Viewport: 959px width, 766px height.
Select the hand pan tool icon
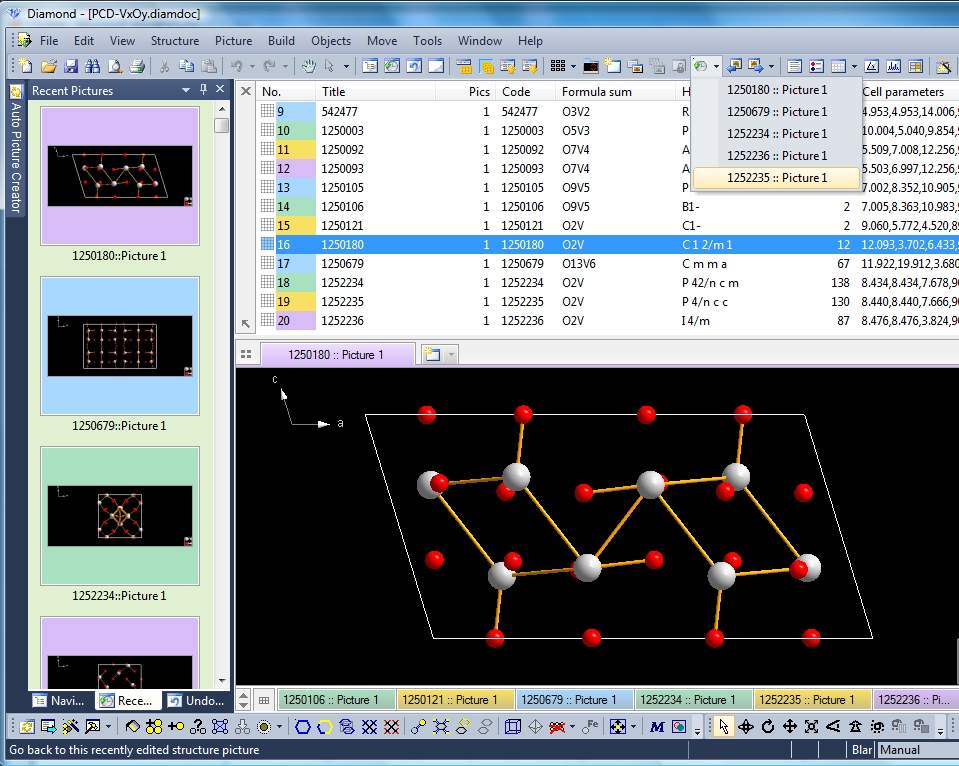[x=309, y=66]
